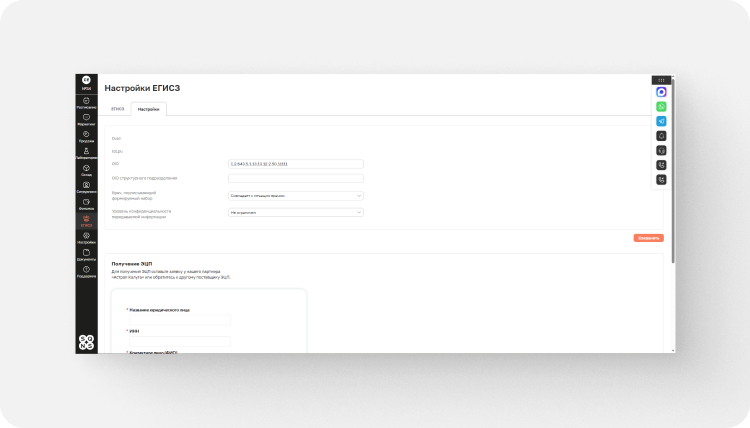Image resolution: width=750 pixels, height=428 pixels.
Task: Open Сотрудники section in sidebar
Action: click(86, 187)
